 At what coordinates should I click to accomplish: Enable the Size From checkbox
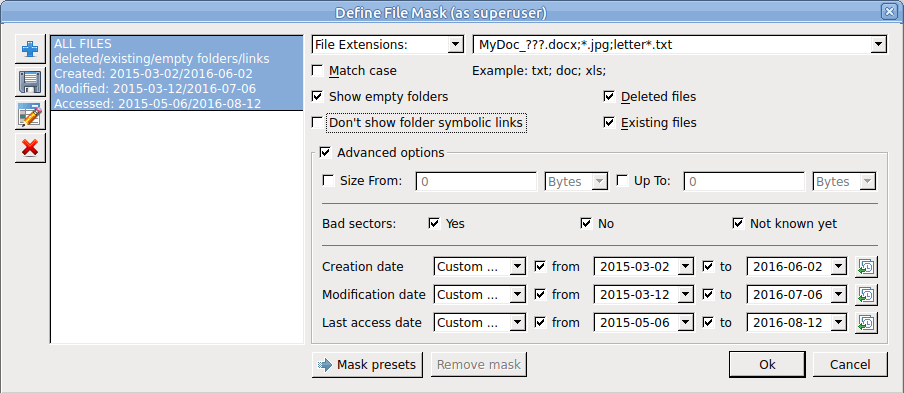[328, 181]
